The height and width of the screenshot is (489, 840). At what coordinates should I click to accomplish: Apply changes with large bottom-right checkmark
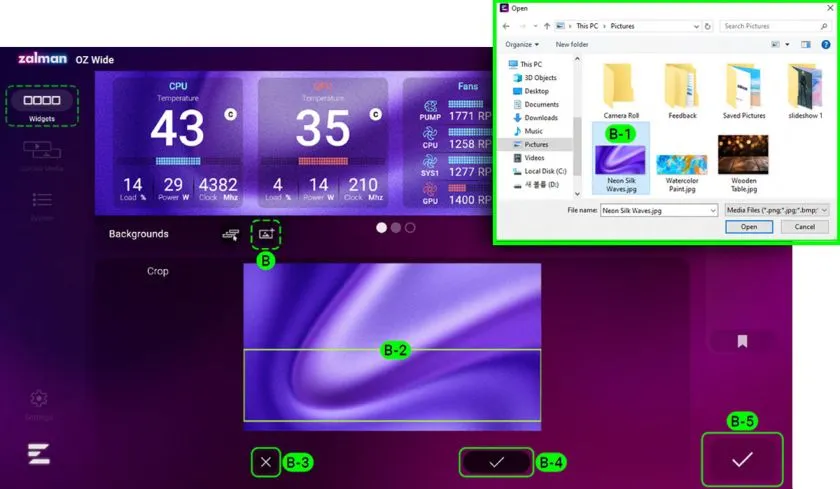coord(742,459)
